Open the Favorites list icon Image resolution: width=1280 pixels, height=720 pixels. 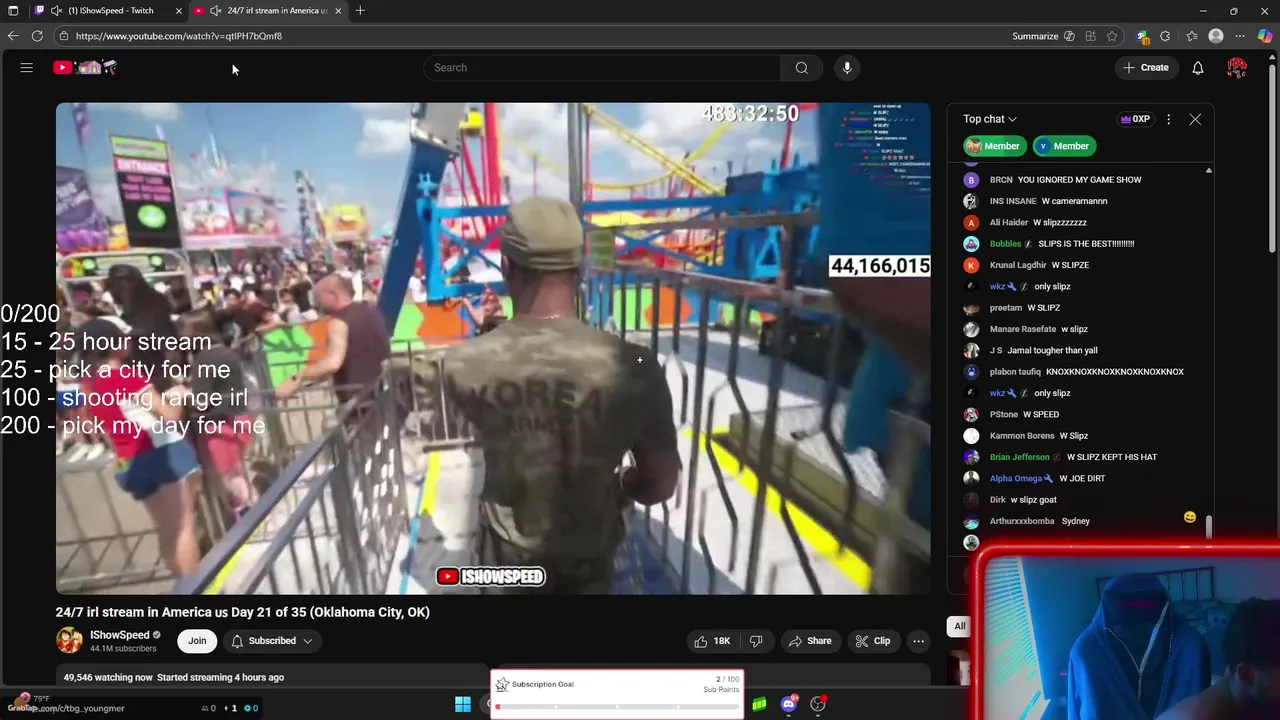click(1191, 36)
